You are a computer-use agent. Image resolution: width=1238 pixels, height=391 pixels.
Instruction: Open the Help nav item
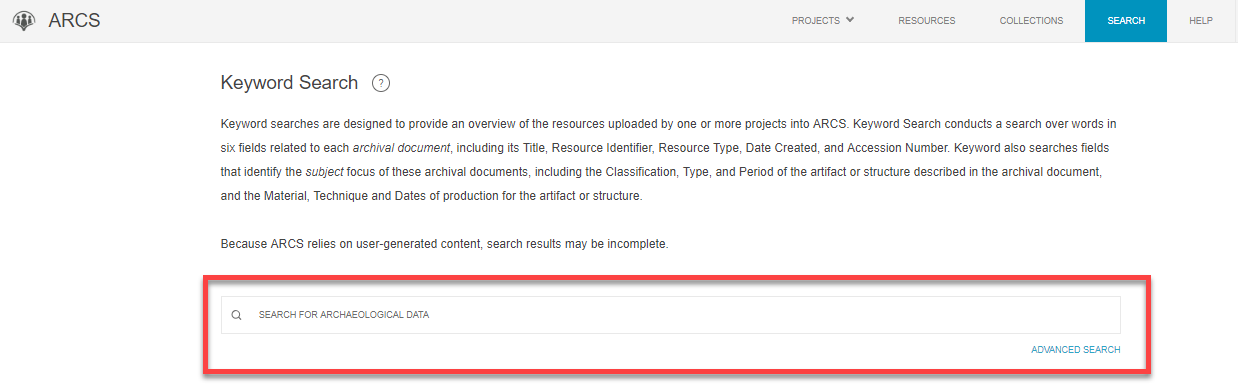point(1201,20)
